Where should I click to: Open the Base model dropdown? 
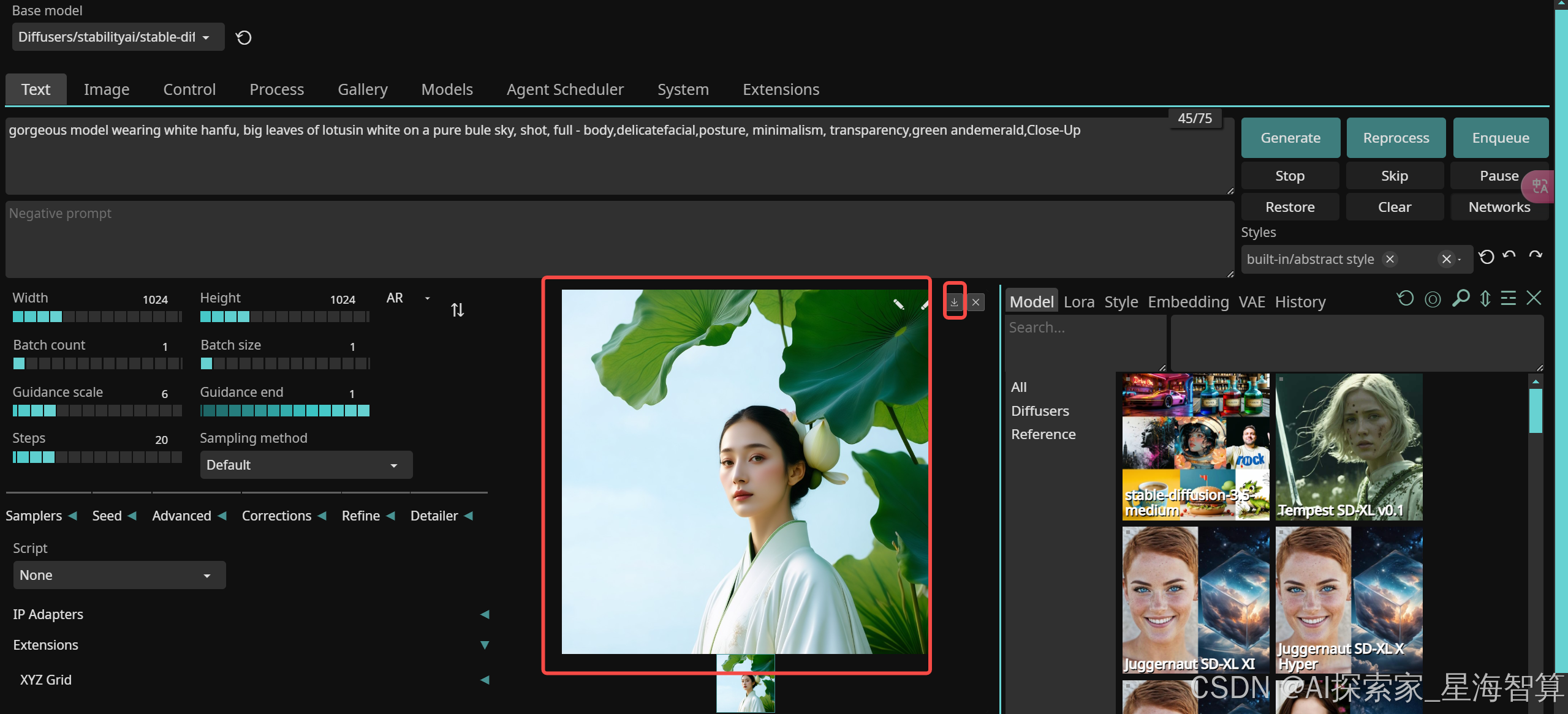[118, 37]
